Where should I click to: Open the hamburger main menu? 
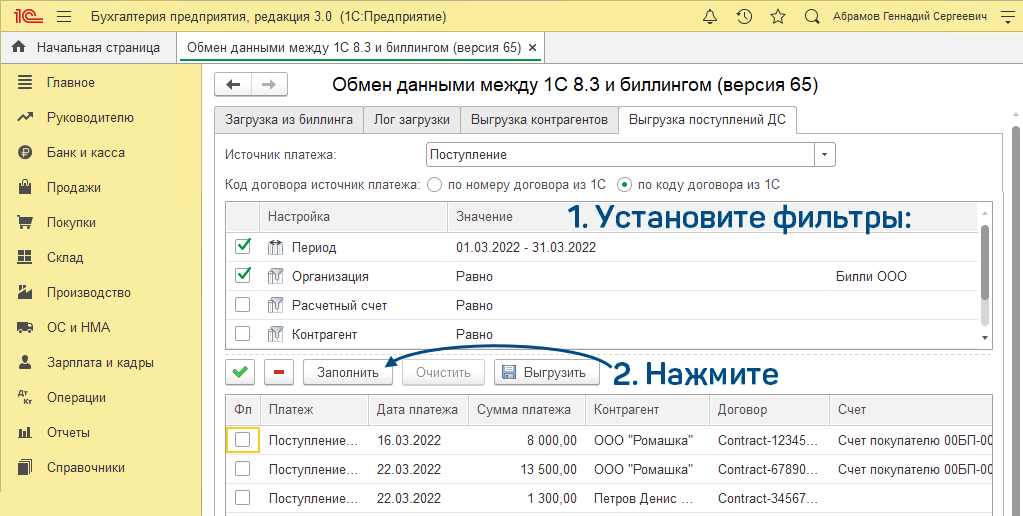(64, 16)
